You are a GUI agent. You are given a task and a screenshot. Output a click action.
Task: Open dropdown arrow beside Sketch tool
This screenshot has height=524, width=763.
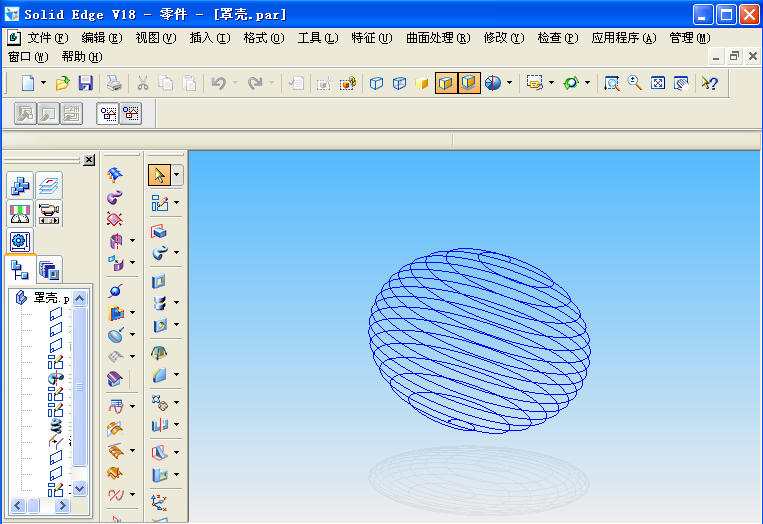click(x=177, y=203)
